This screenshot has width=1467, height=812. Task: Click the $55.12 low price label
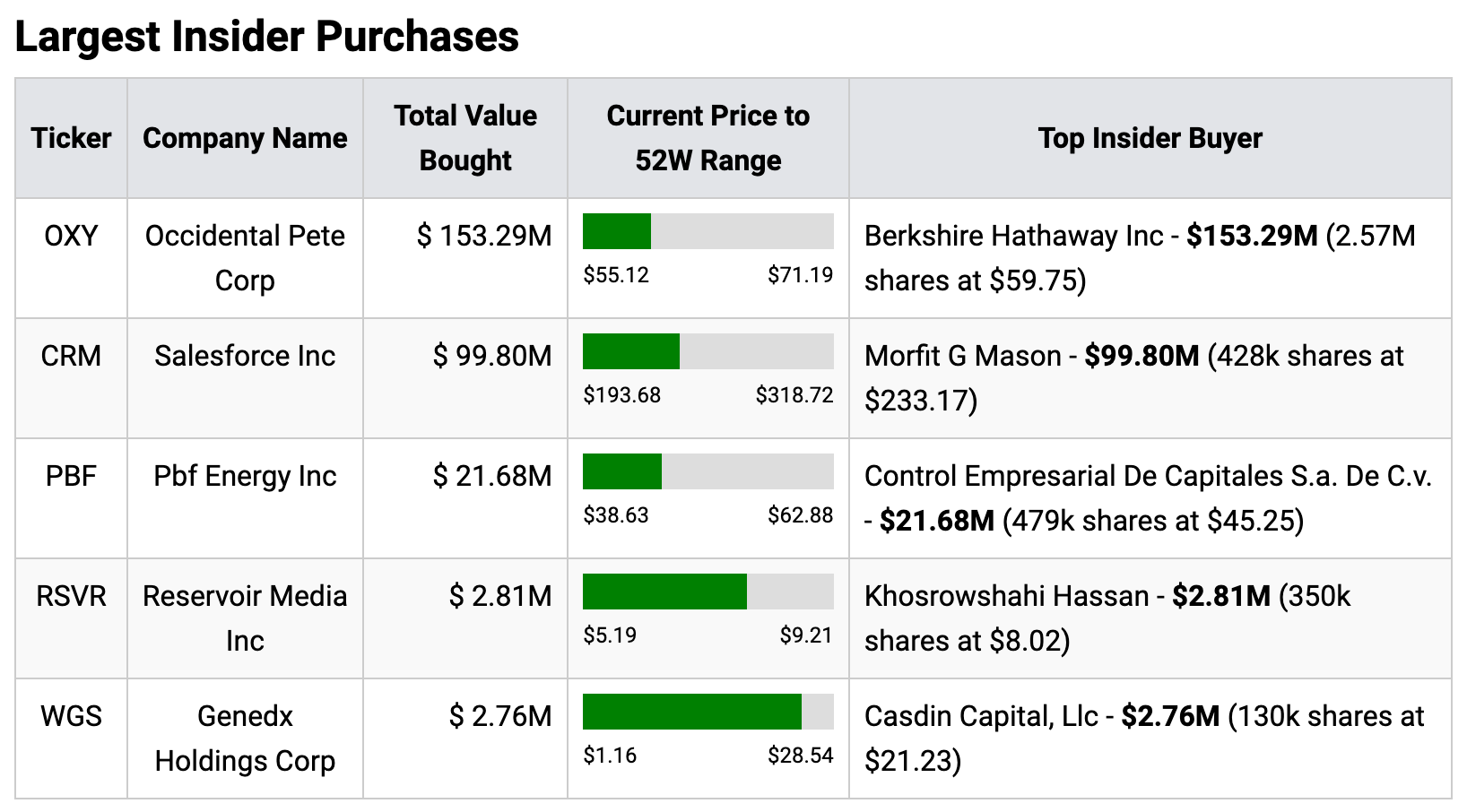pyautogui.click(x=616, y=275)
